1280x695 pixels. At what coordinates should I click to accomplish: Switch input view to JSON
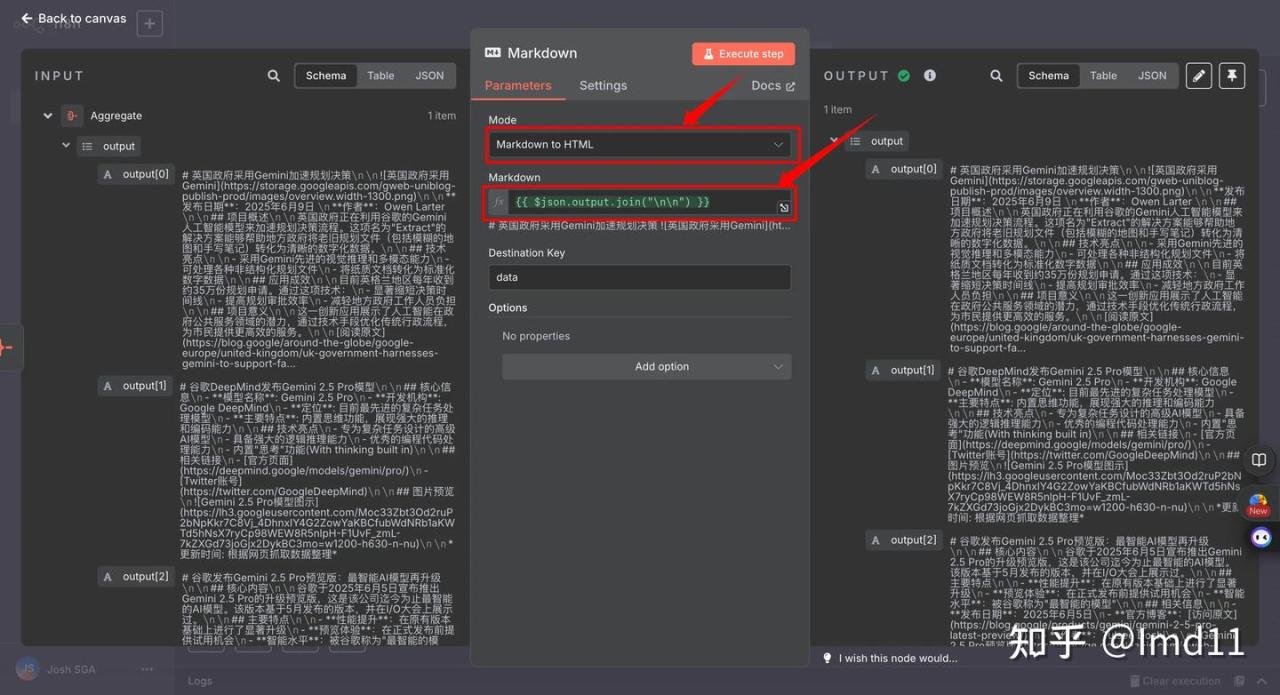430,76
